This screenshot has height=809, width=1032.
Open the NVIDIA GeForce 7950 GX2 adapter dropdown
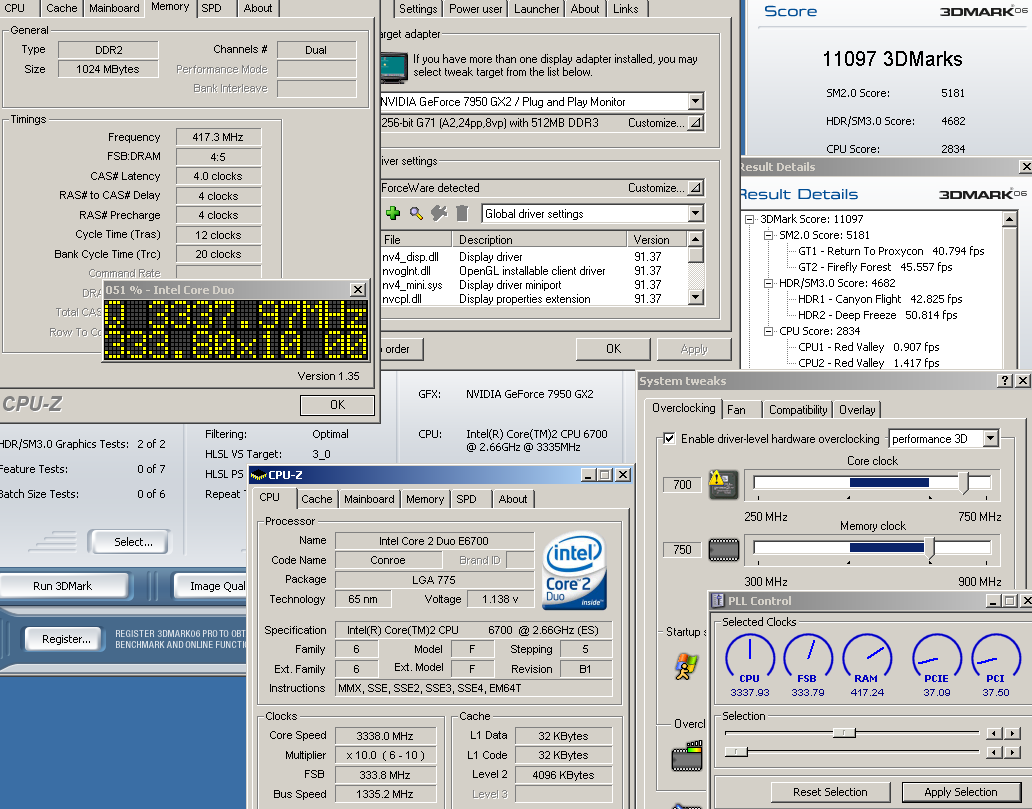(696, 101)
